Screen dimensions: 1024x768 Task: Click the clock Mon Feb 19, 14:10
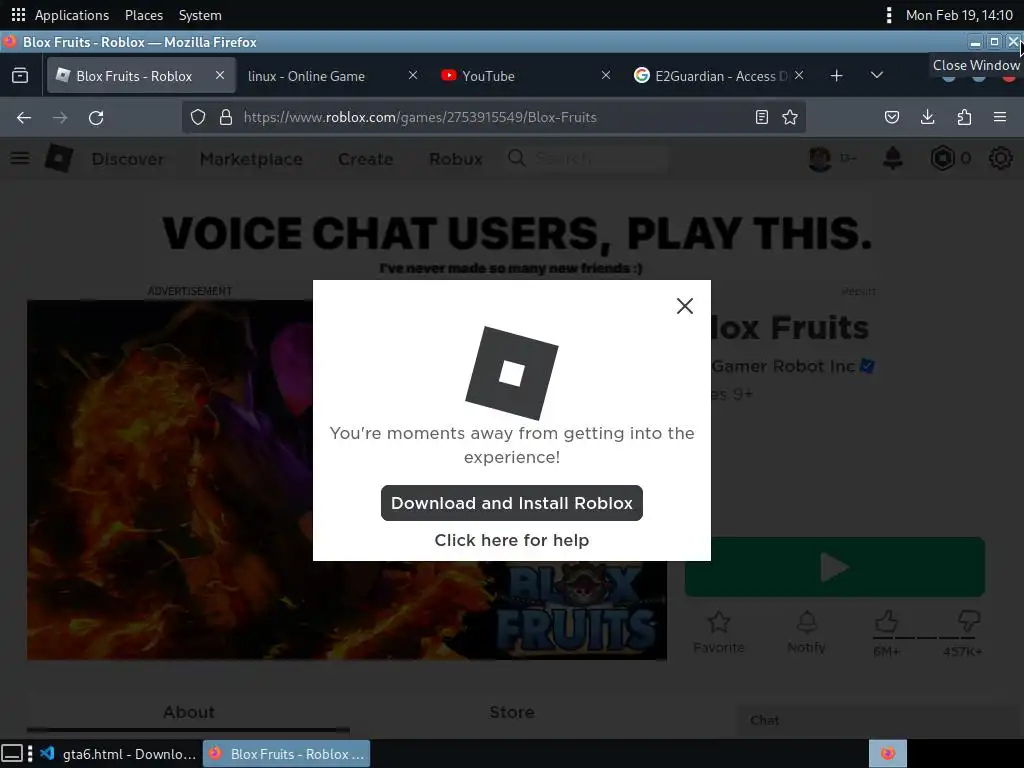pos(959,15)
